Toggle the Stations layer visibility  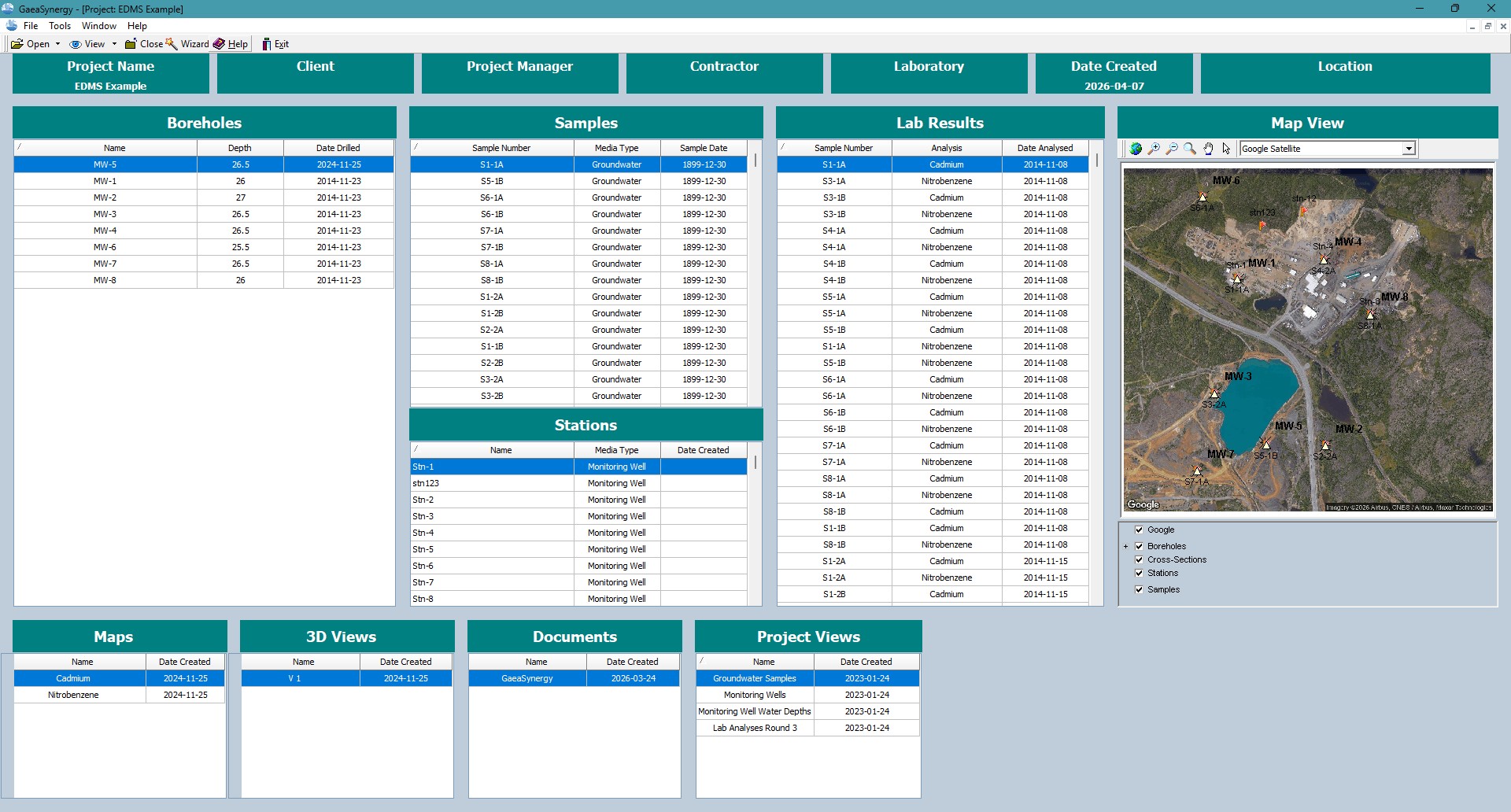click(1140, 573)
